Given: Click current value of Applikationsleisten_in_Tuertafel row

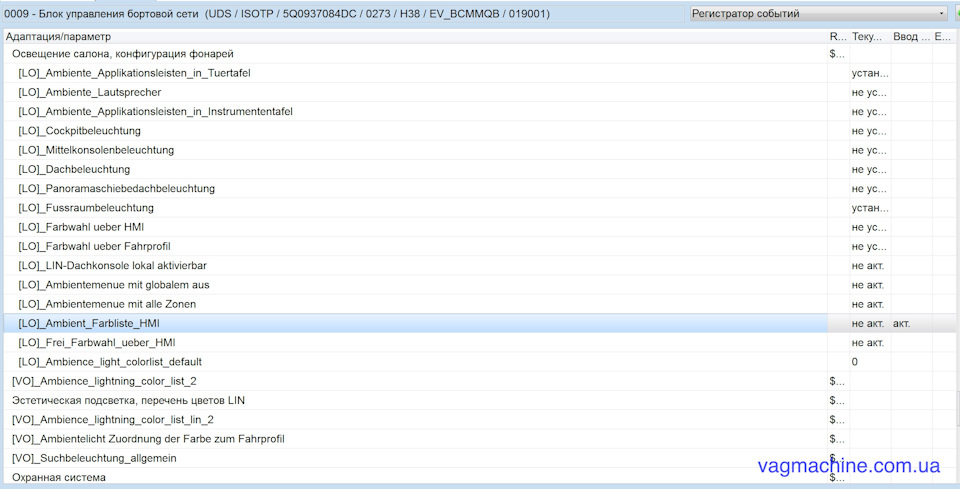Looking at the screenshot, I should pyautogui.click(x=869, y=73).
